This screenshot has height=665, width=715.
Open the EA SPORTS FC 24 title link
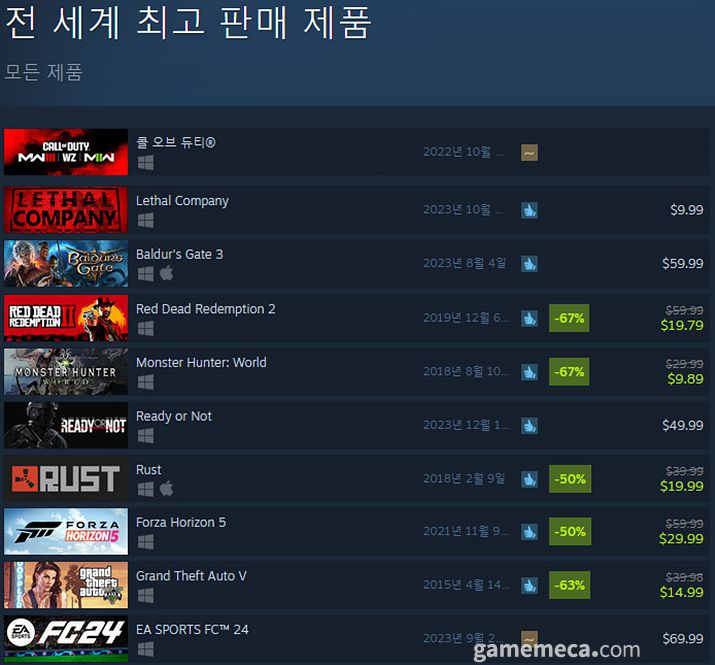pyautogui.click(x=192, y=629)
